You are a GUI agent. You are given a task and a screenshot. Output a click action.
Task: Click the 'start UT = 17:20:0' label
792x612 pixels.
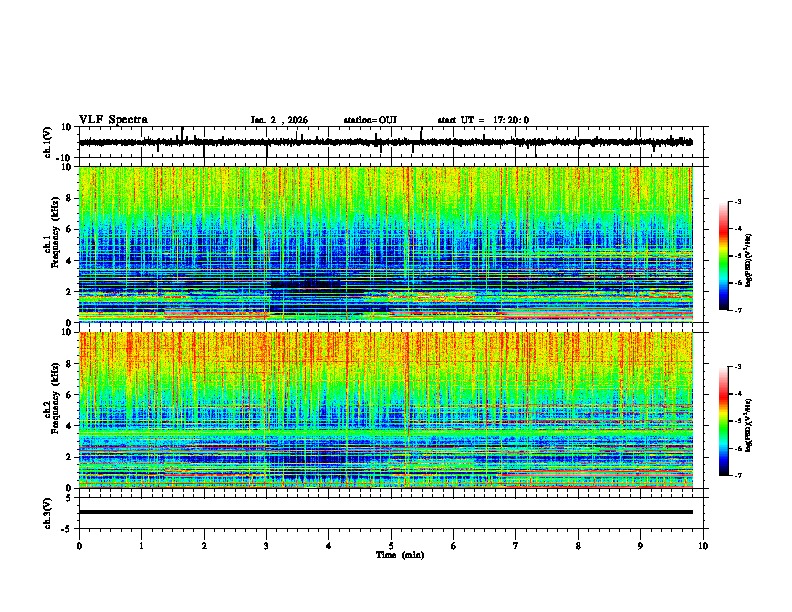[x=483, y=120]
